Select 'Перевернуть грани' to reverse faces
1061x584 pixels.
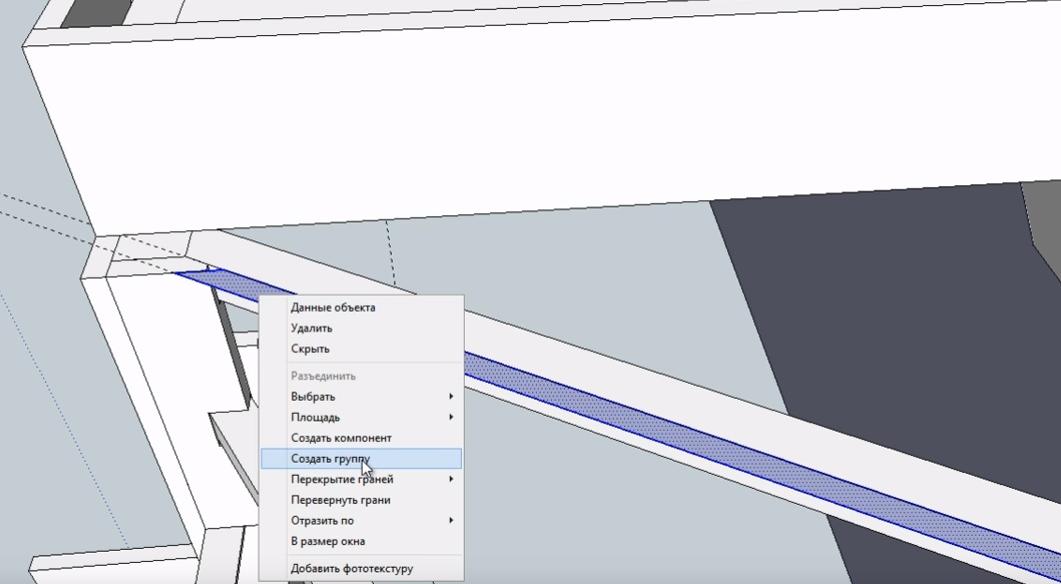[340, 500]
